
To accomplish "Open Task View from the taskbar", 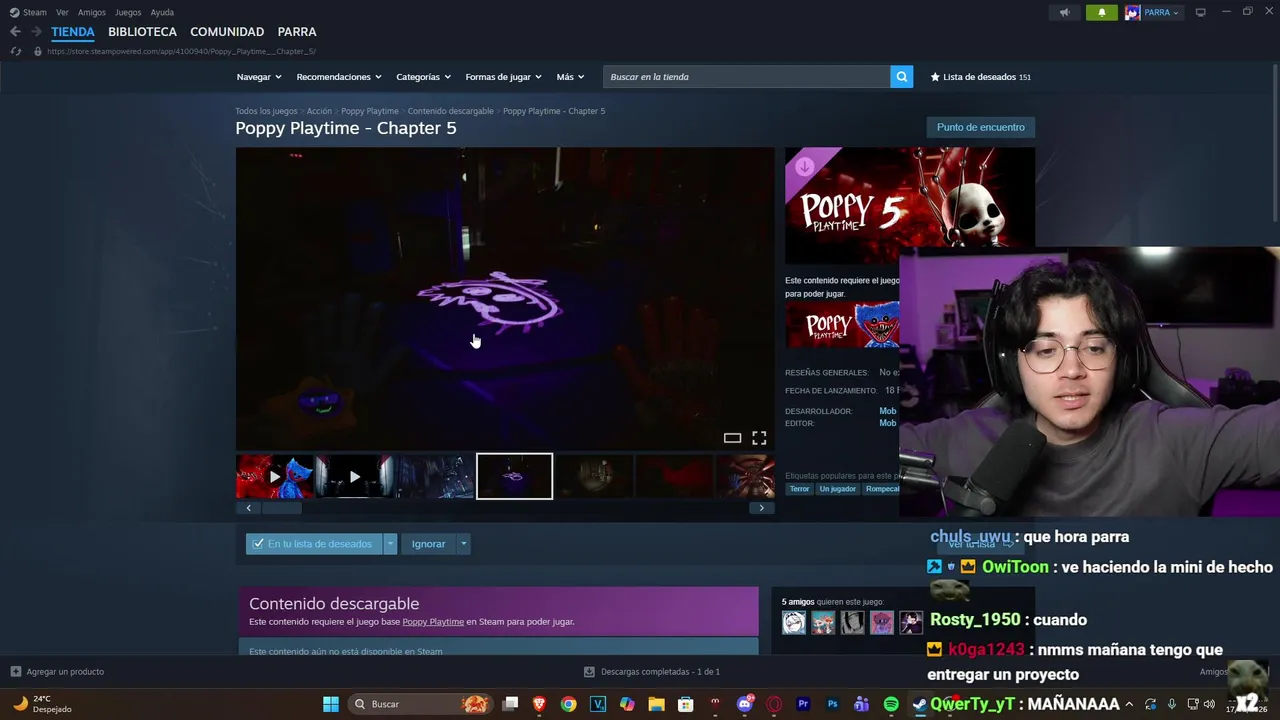I will (x=510, y=704).
